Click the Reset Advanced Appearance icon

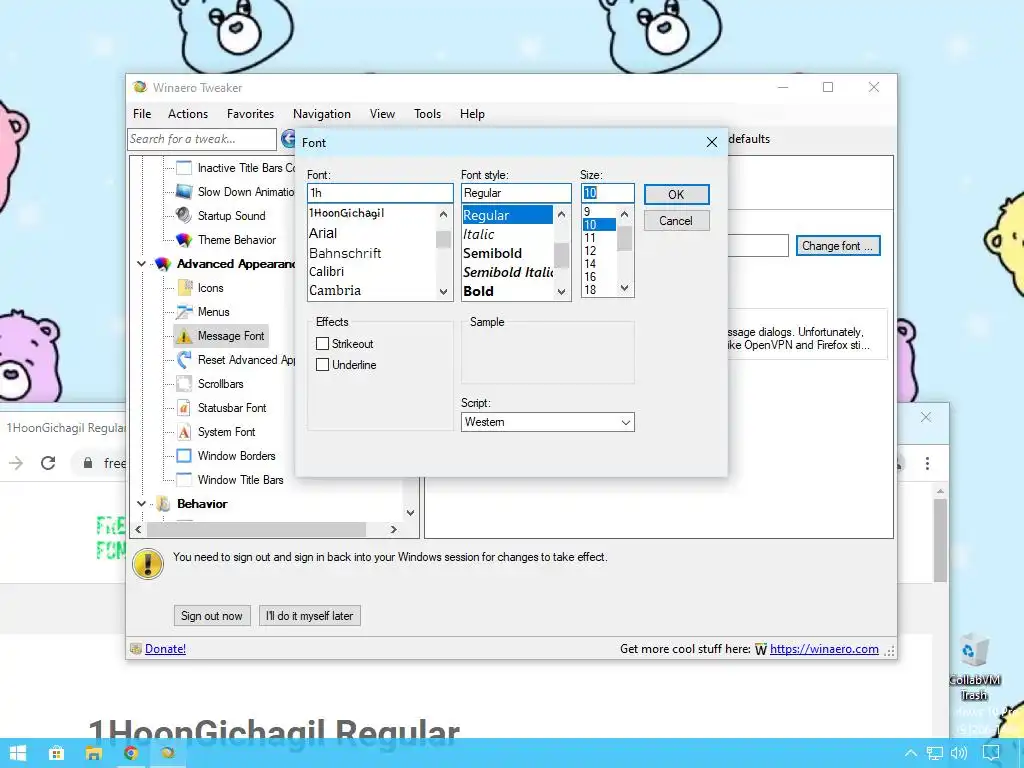point(184,360)
